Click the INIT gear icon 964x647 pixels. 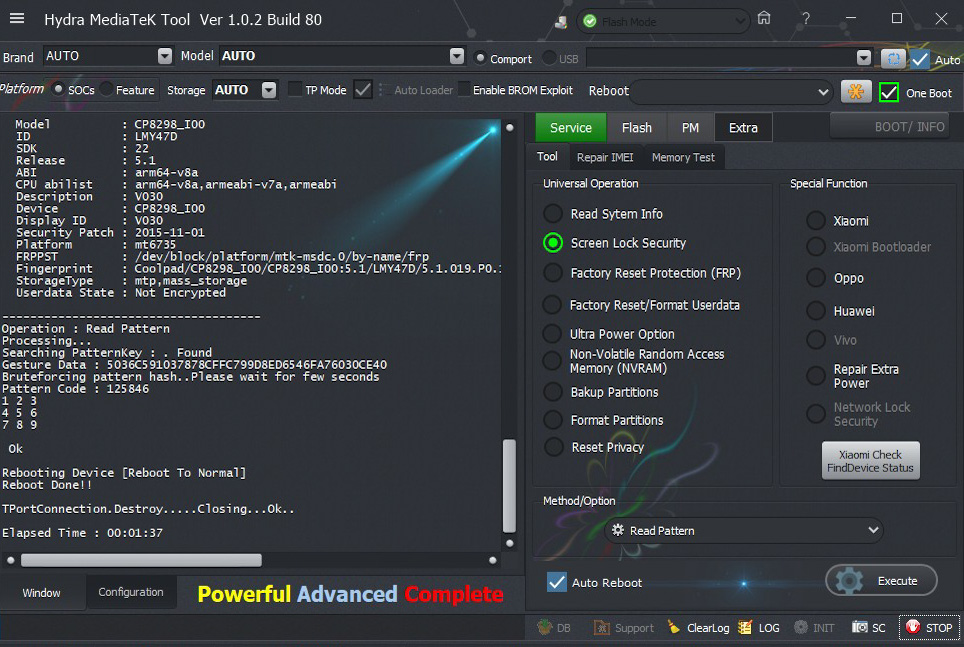[x=800, y=627]
